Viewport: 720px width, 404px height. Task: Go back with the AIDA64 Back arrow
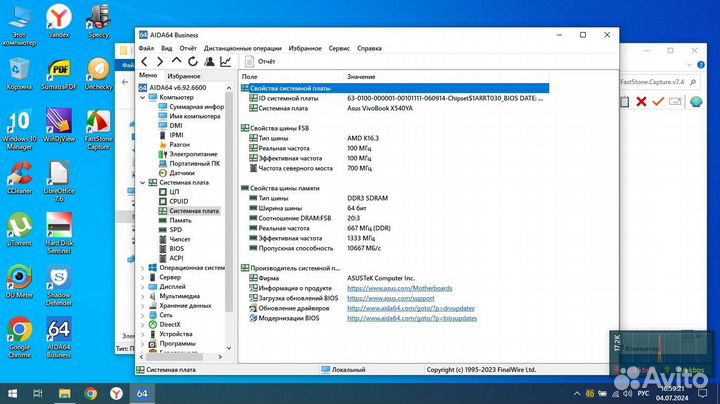pos(144,61)
